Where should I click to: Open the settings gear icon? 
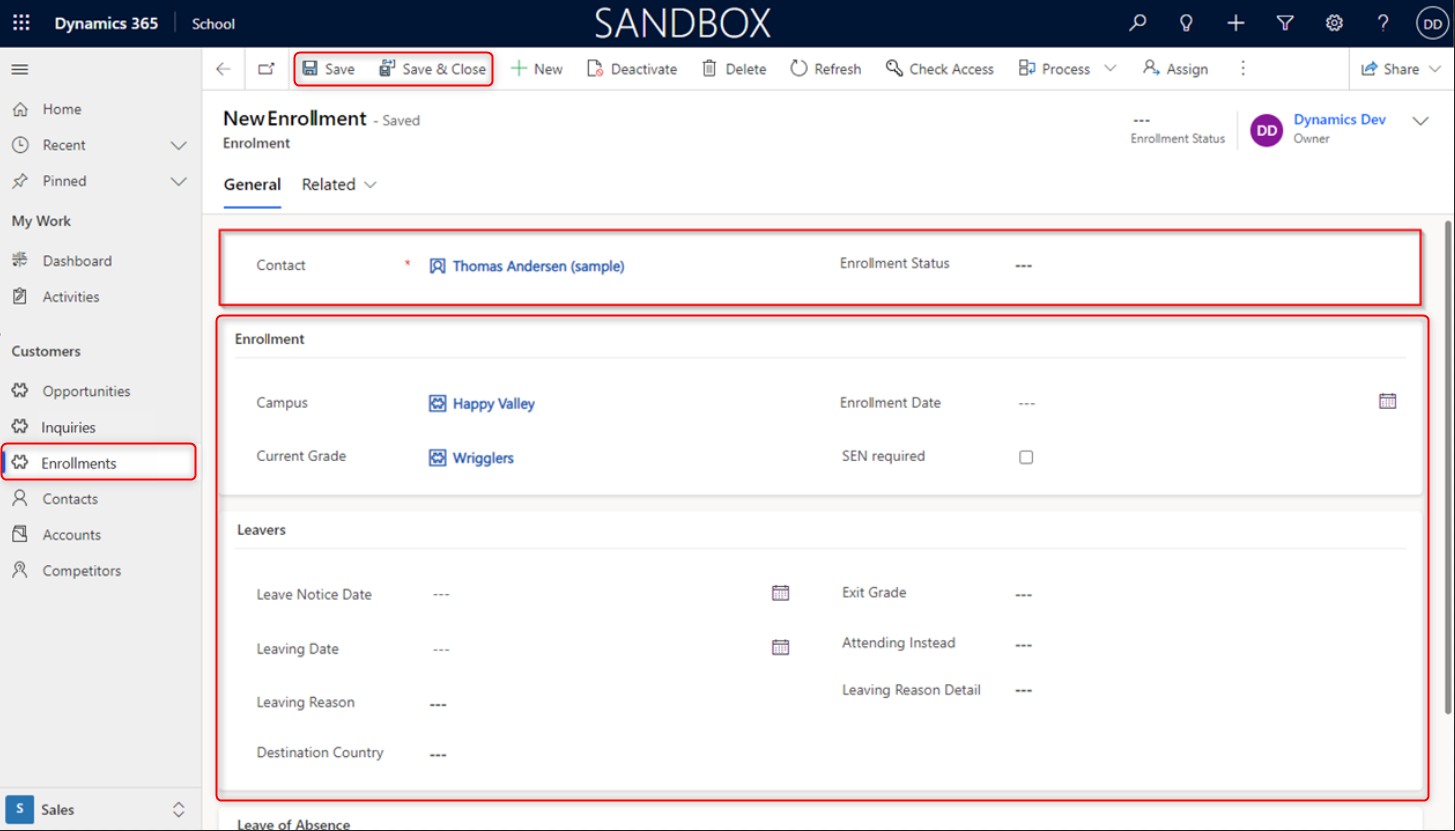tap(1334, 23)
